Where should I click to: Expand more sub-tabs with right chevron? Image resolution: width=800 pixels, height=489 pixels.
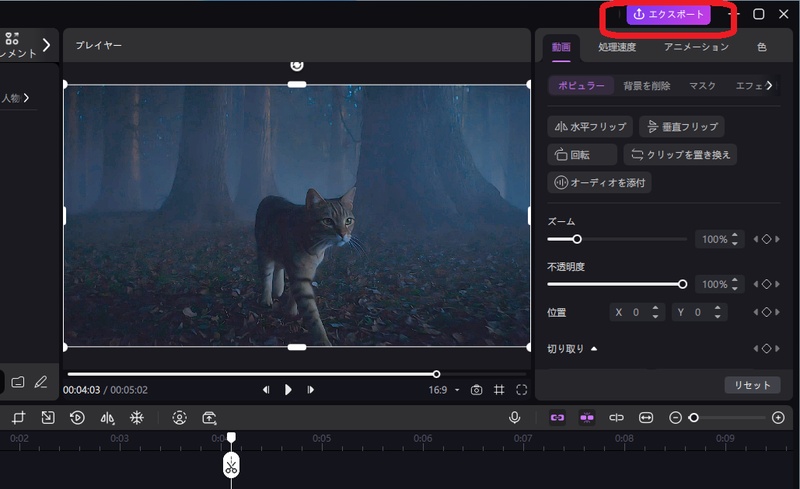click(769, 86)
